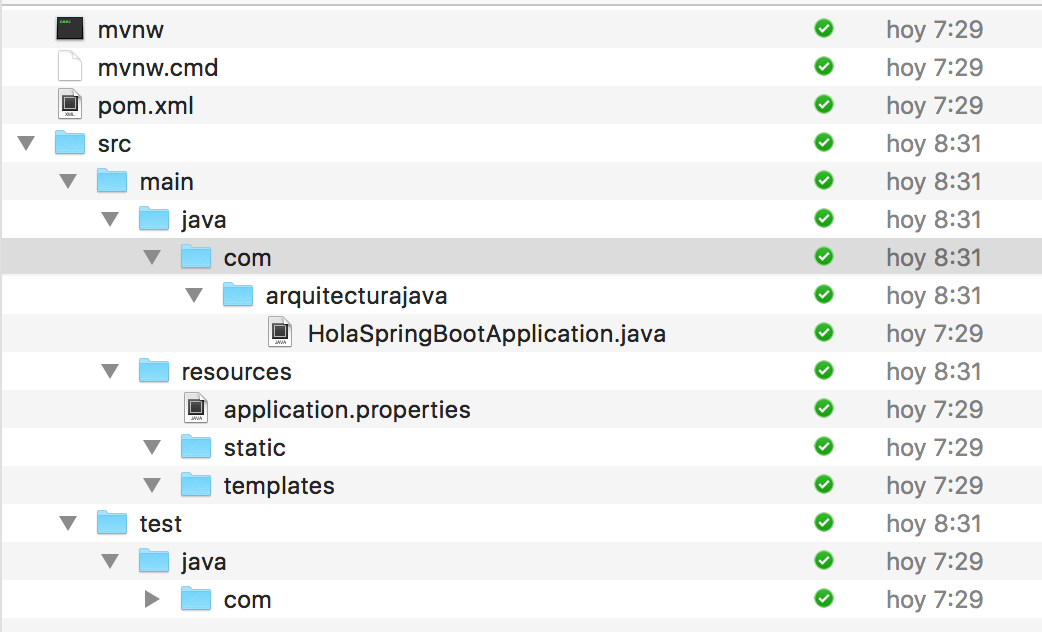Click the mvnw terminal executable icon
Image resolution: width=1042 pixels, height=632 pixels.
[x=69, y=29]
